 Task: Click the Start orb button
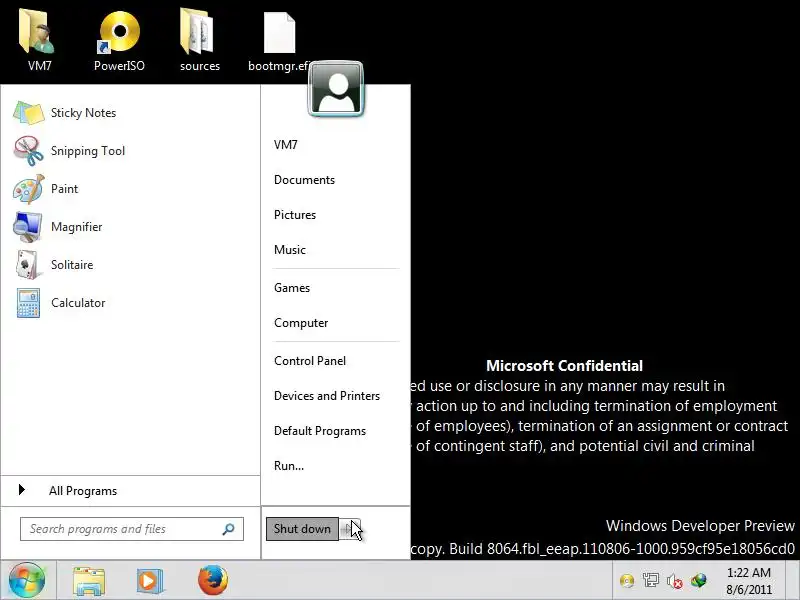[27, 580]
